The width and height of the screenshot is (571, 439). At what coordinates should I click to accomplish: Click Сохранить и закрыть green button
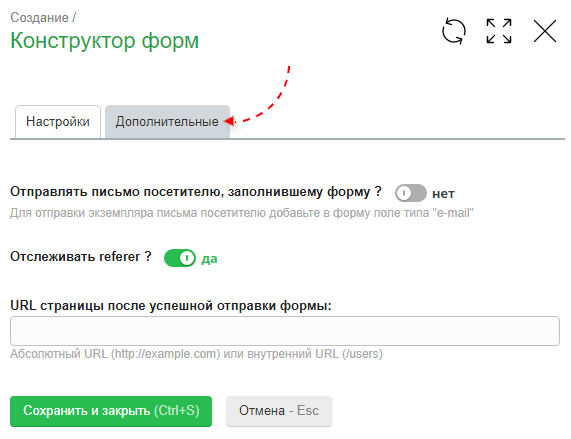point(111,411)
